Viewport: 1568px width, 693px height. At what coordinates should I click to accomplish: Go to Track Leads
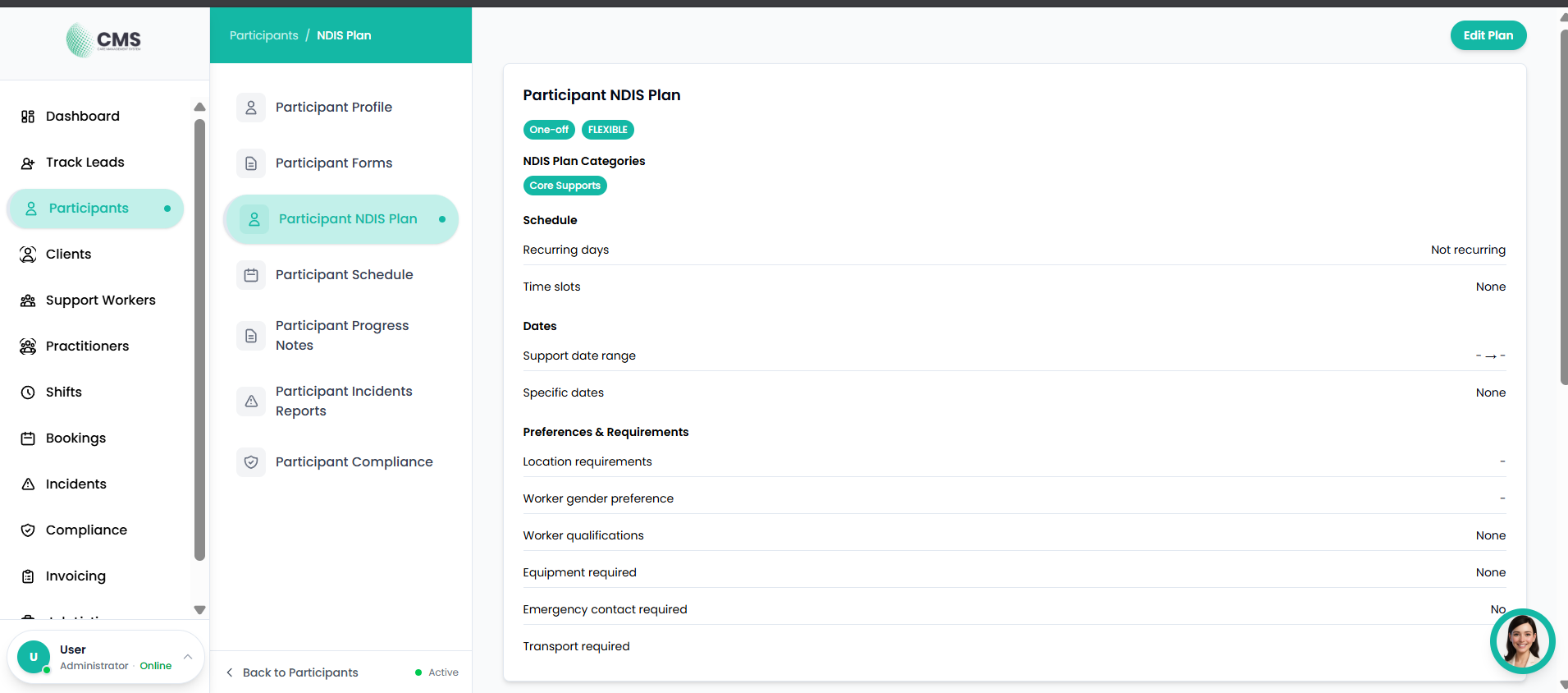coord(95,163)
